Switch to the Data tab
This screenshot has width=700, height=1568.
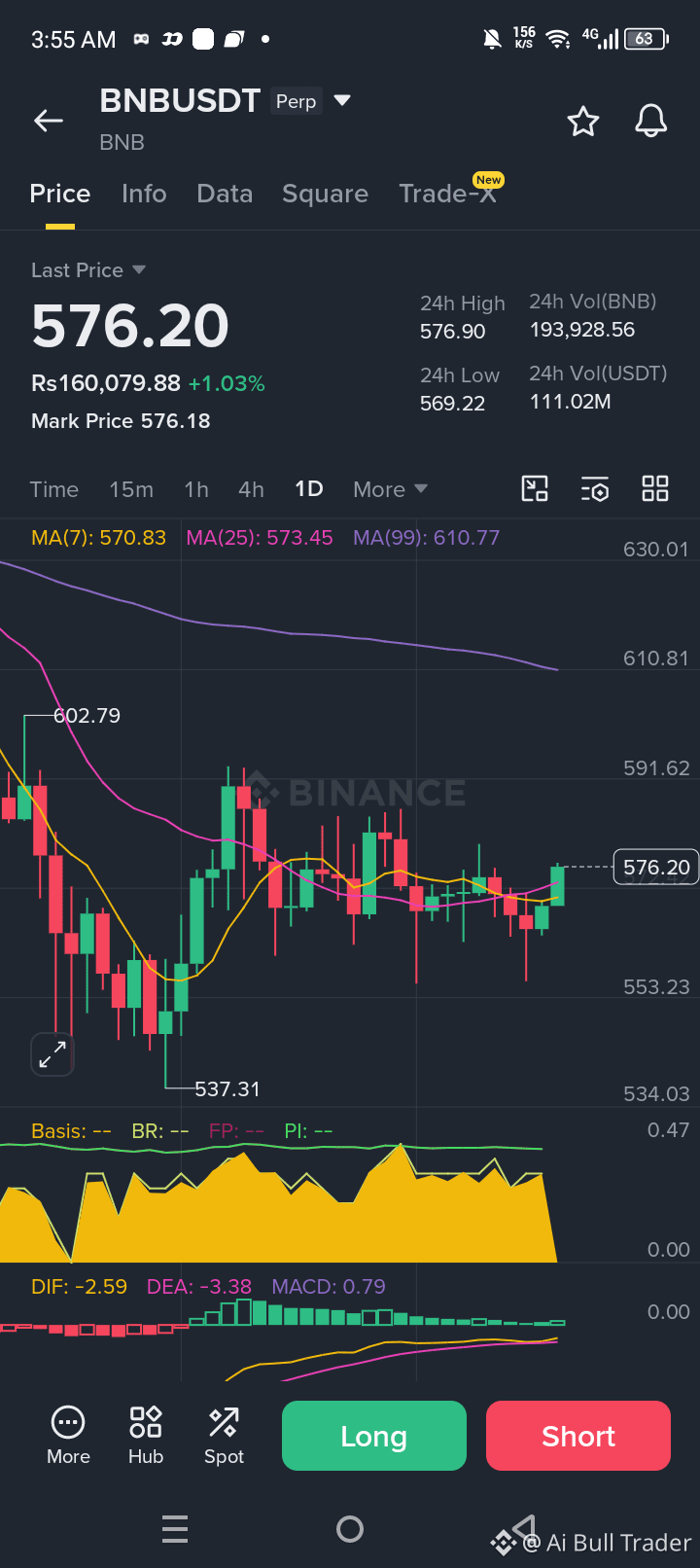(225, 194)
